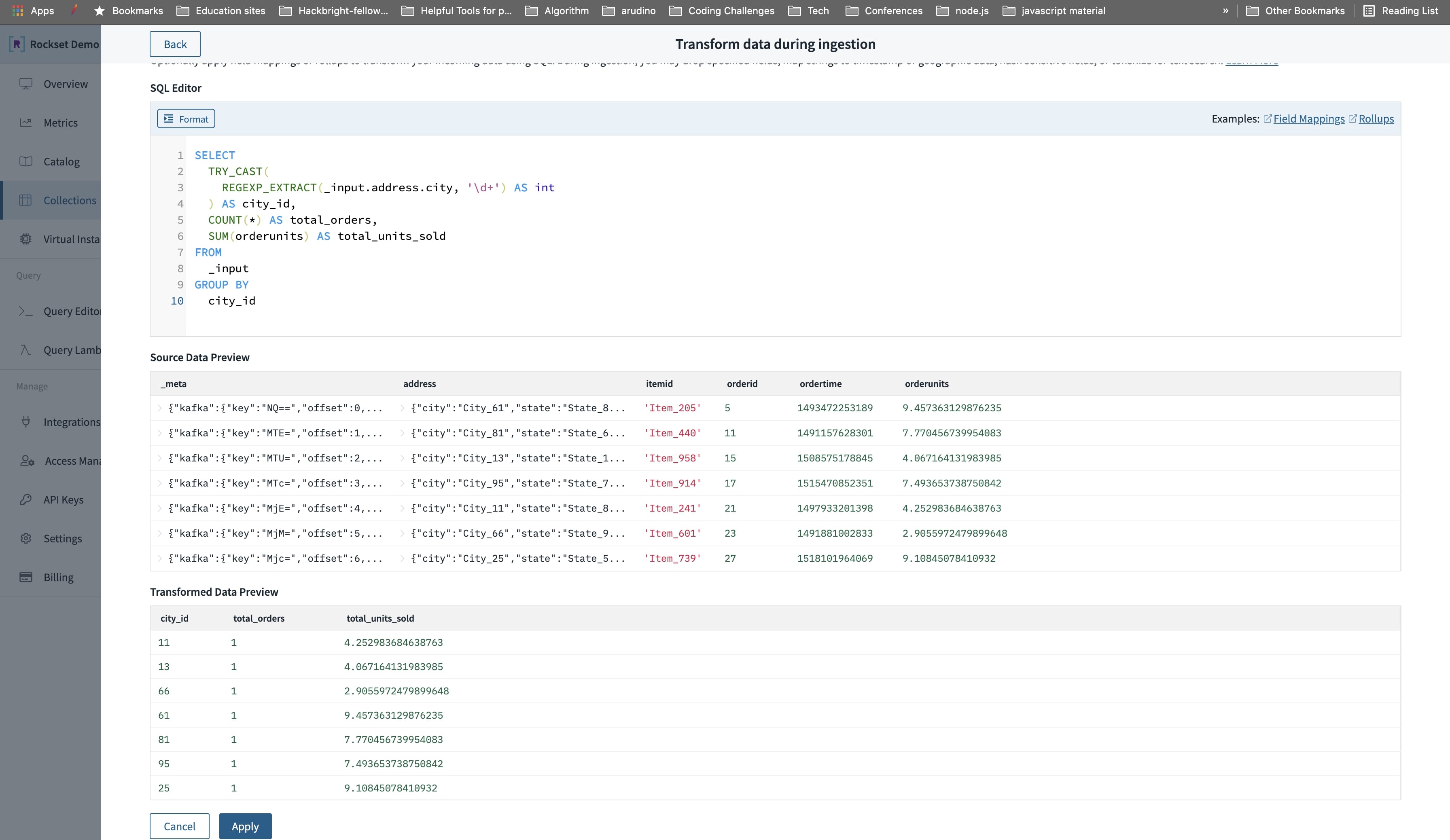Click the Overview monitor icon in sidebar

[x=26, y=84]
